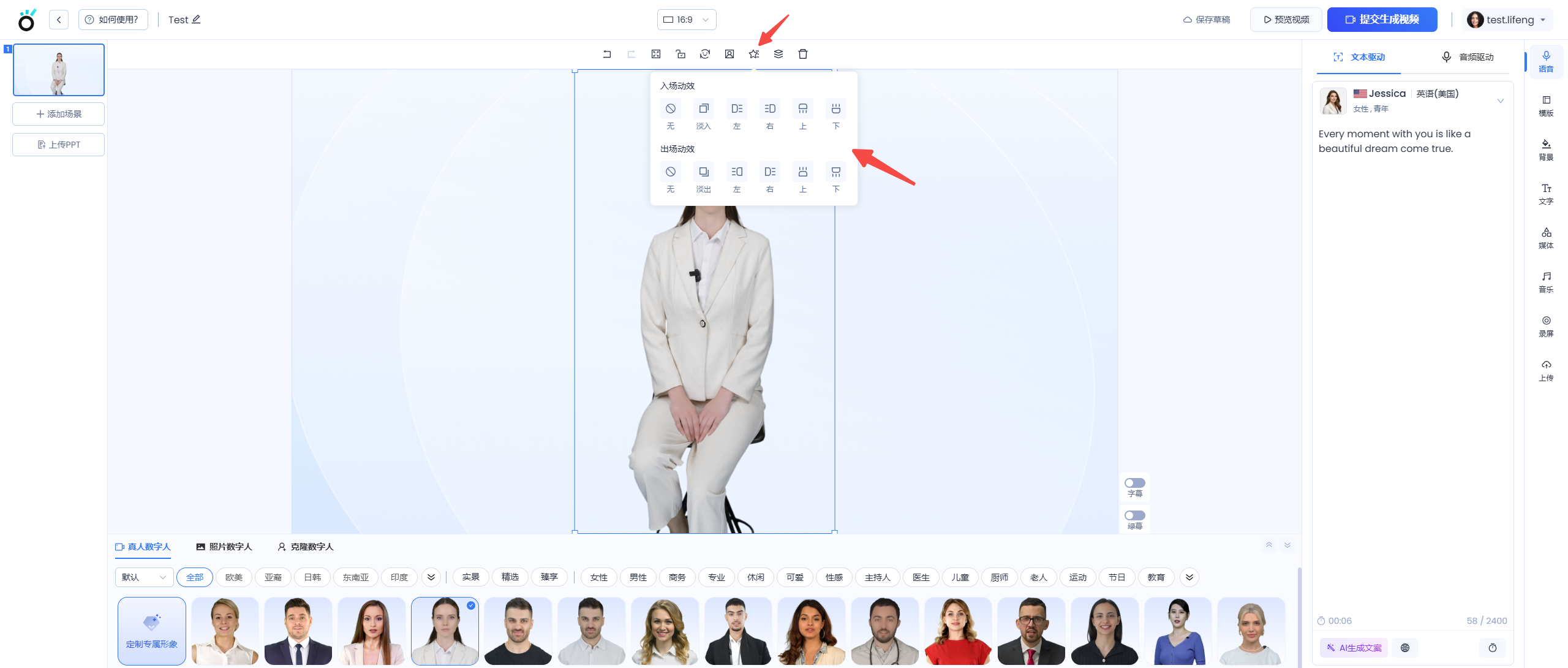Open the 默认 sort dropdown
The image size is (1568, 668).
pos(144,577)
